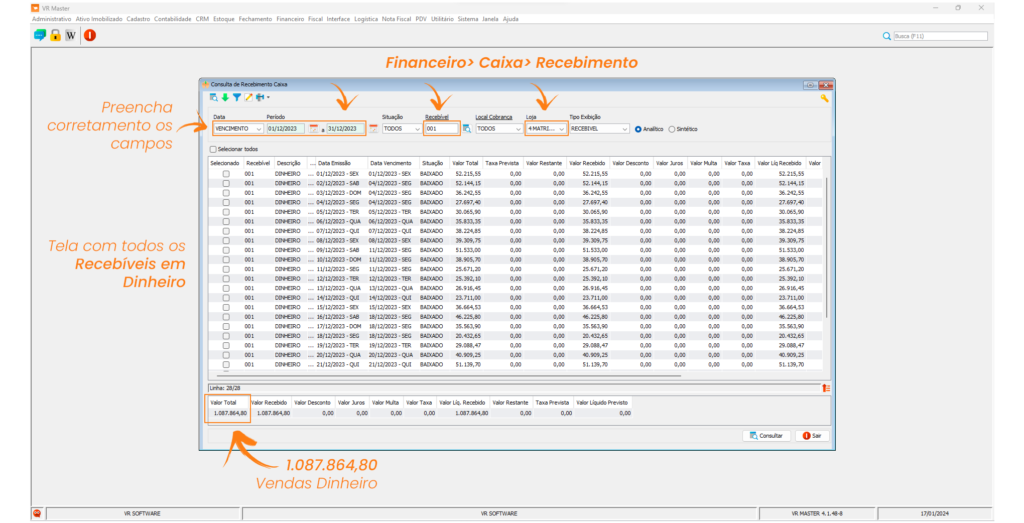Click the pencil edit icon in dialog toolbar
This screenshot has height=523, width=1024.
(x=248, y=97)
